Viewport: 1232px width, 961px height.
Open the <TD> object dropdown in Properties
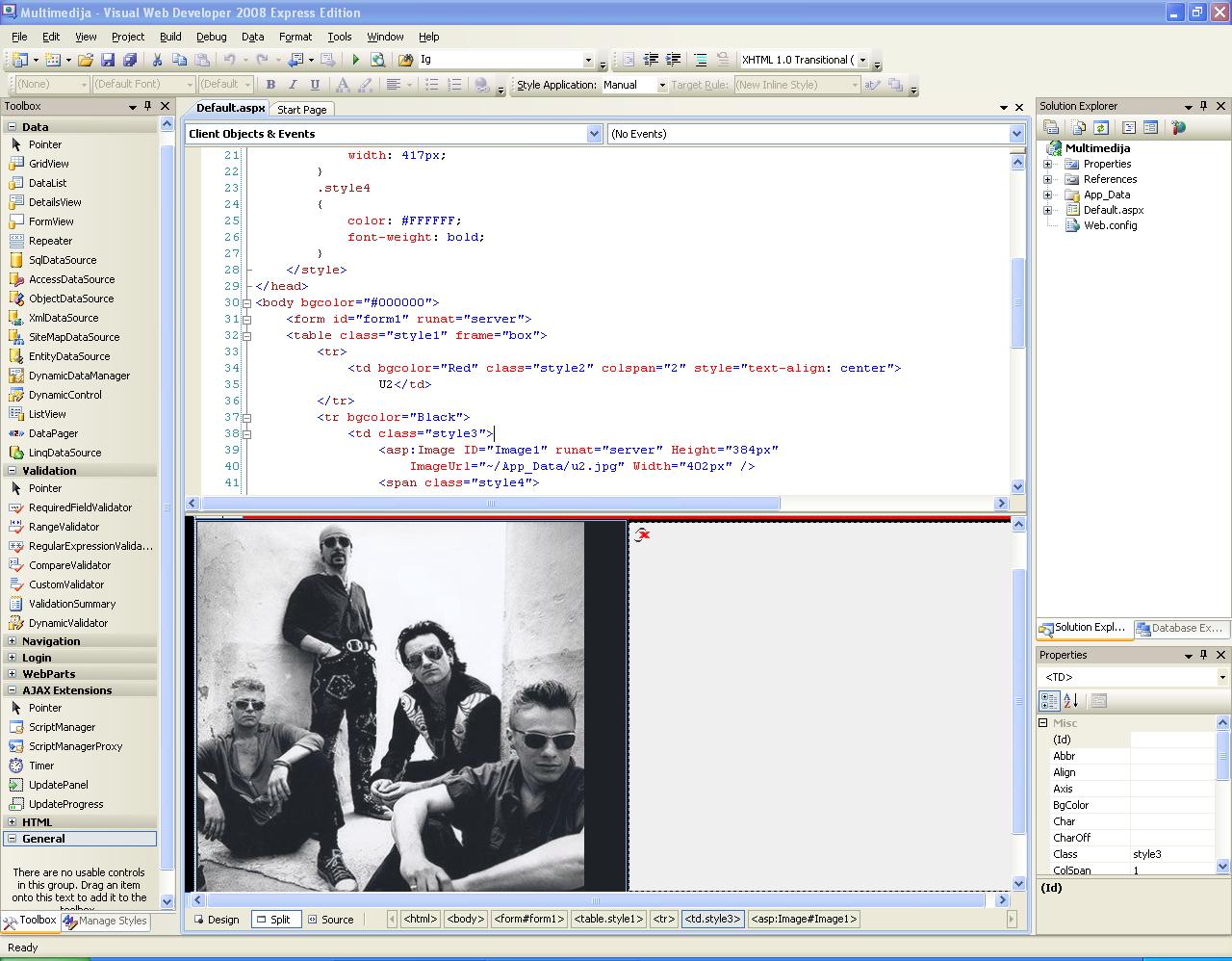[x=1222, y=677]
